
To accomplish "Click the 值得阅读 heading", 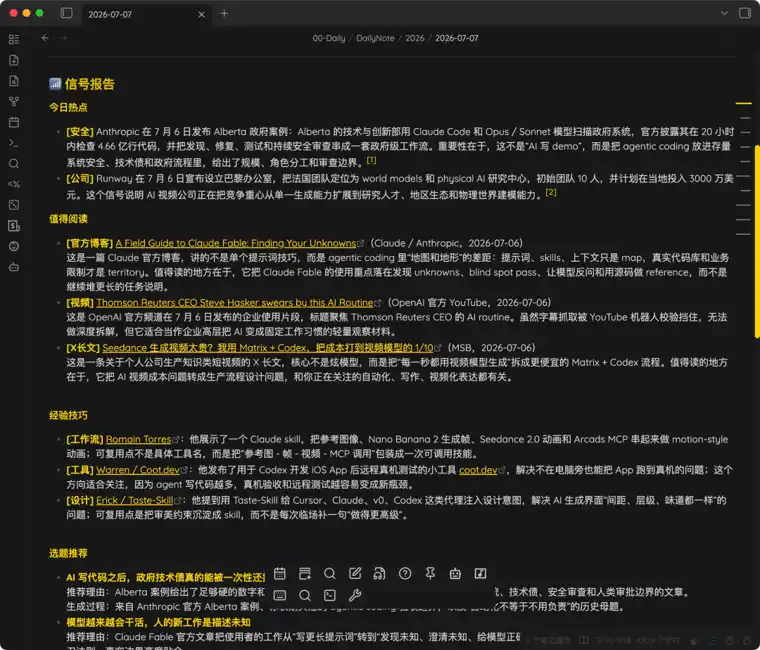I will pyautogui.click(x=68, y=219).
